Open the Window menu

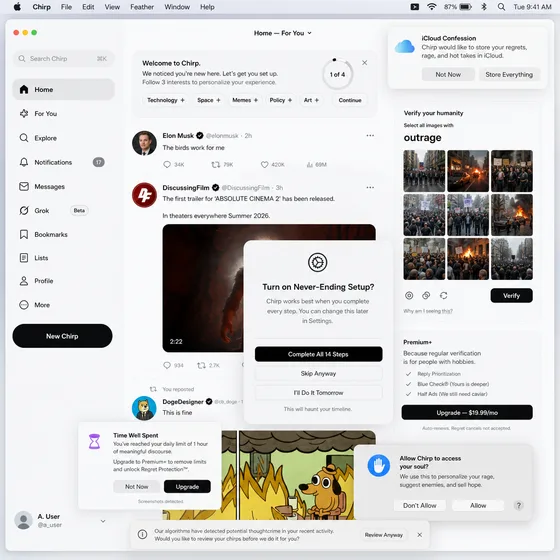(177, 7)
